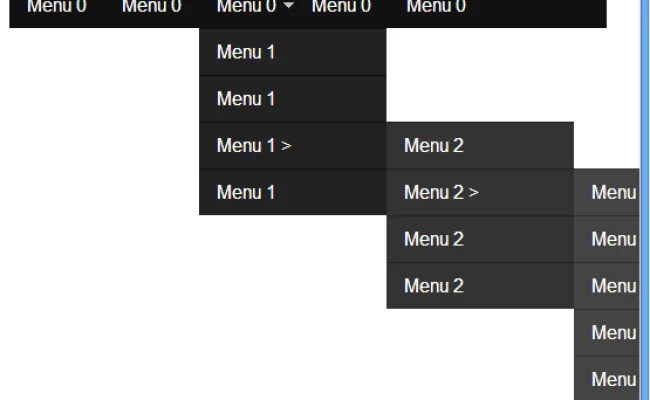
Task: Select the first Menu 2 entry
Action: click(x=480, y=145)
